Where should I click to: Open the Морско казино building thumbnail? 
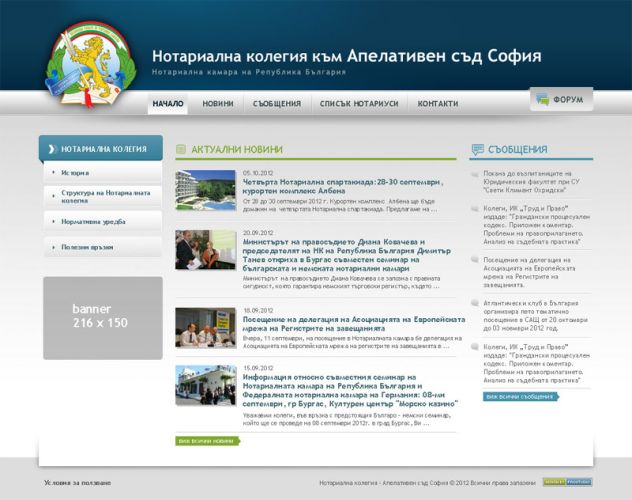point(206,385)
